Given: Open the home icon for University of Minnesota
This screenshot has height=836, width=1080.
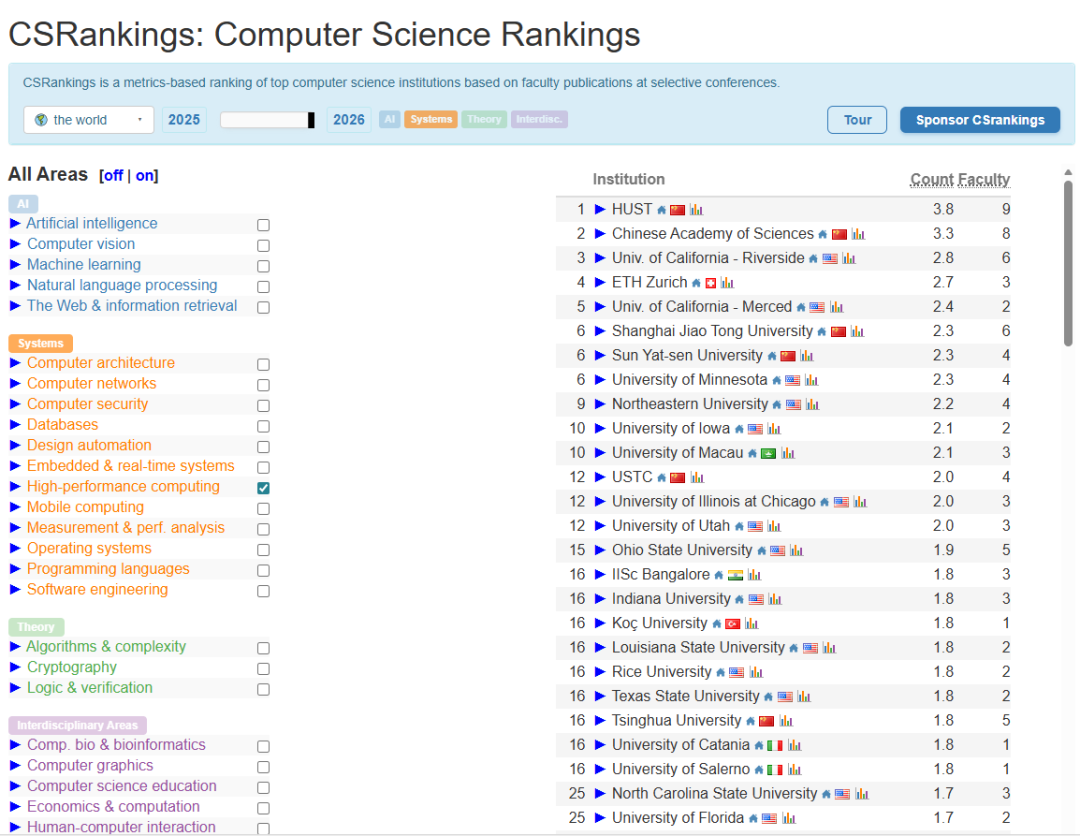Looking at the screenshot, I should click(x=776, y=380).
